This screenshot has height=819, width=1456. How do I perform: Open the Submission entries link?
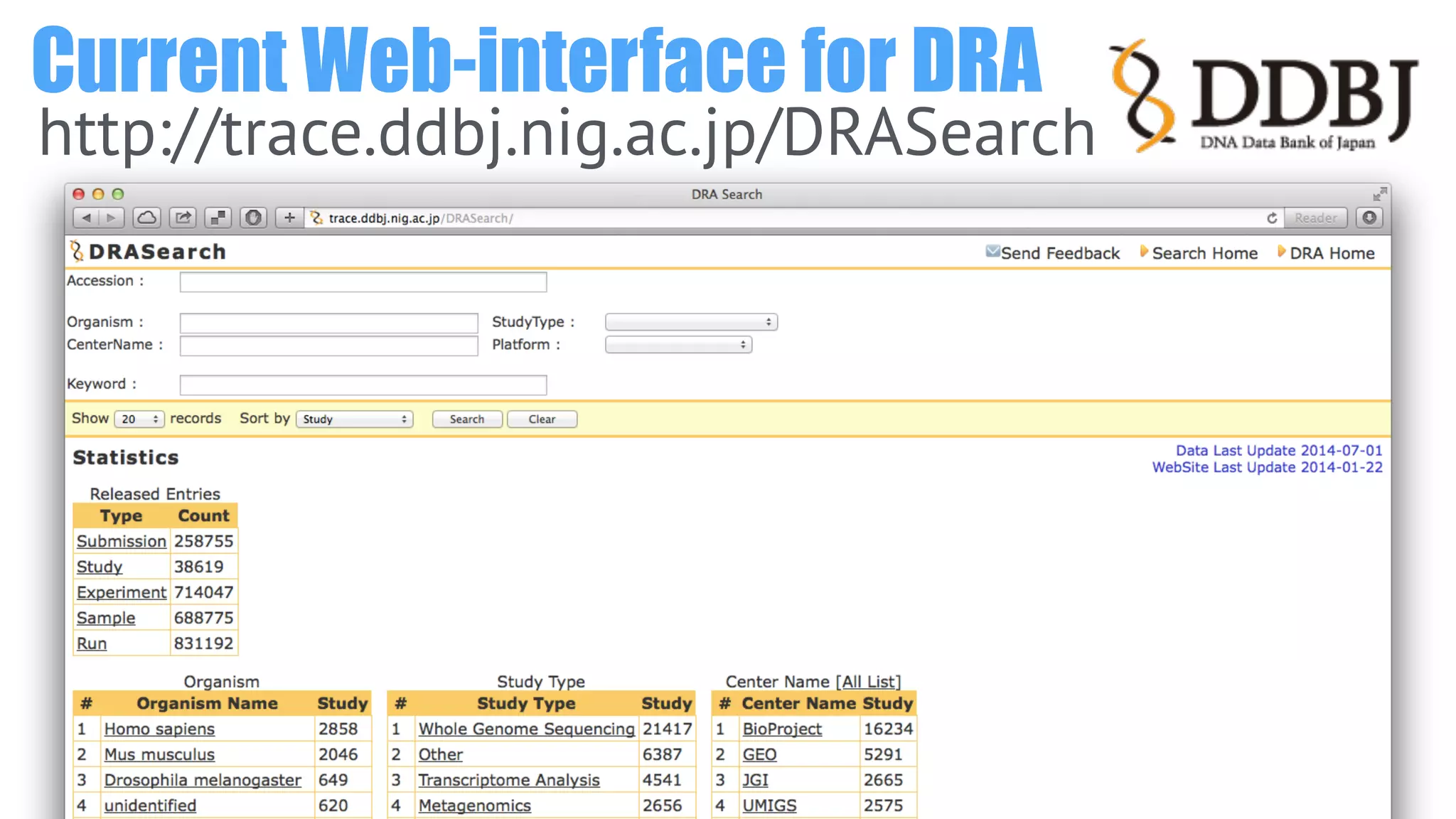tap(122, 541)
